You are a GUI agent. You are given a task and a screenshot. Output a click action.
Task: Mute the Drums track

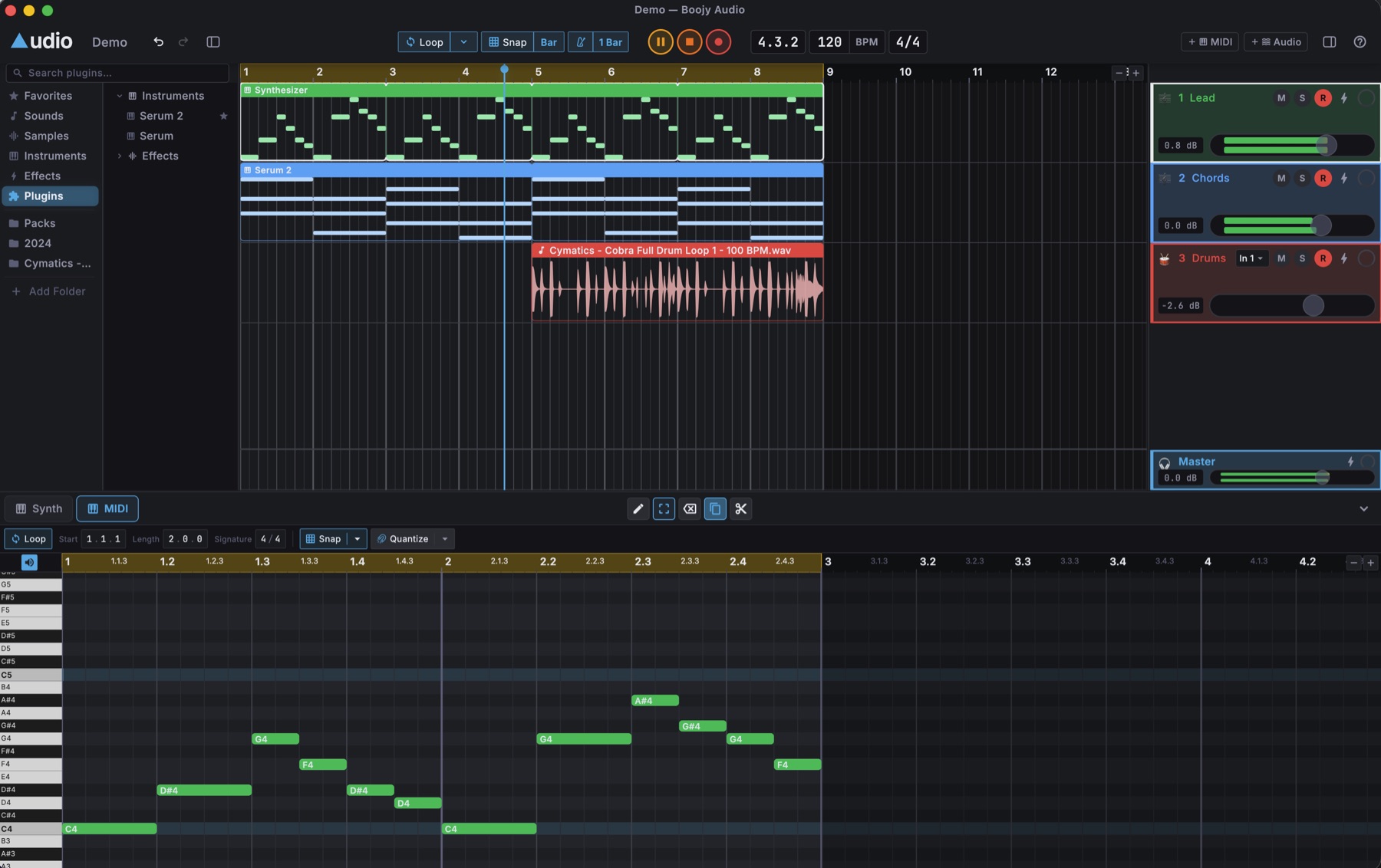pos(1281,258)
